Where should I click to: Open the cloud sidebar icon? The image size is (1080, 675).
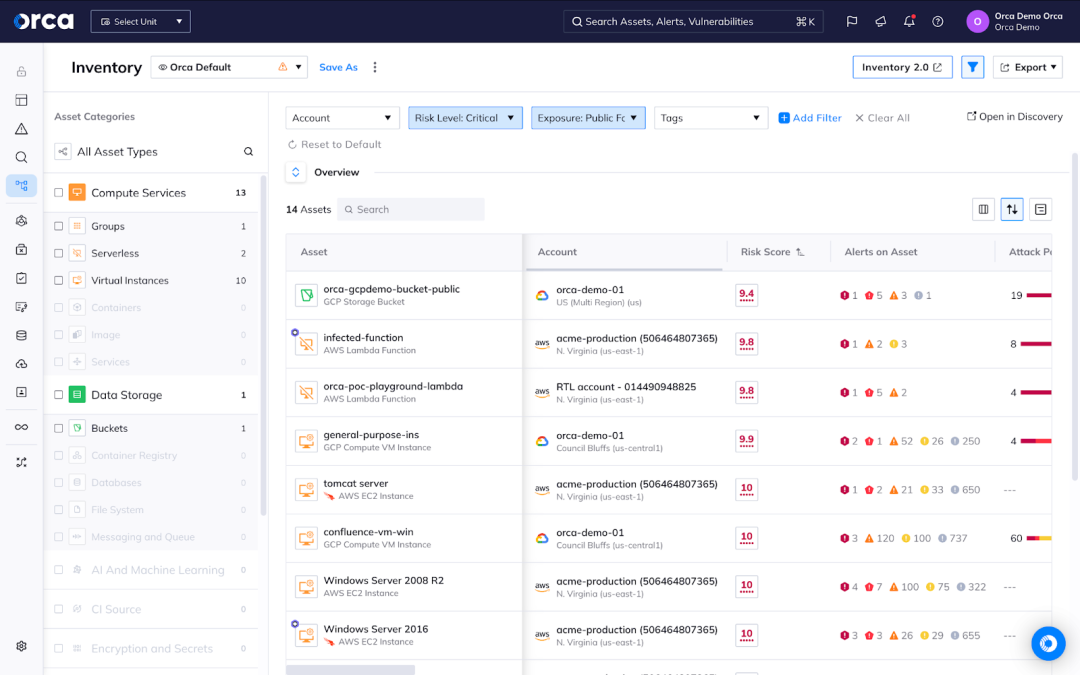click(x=21, y=364)
